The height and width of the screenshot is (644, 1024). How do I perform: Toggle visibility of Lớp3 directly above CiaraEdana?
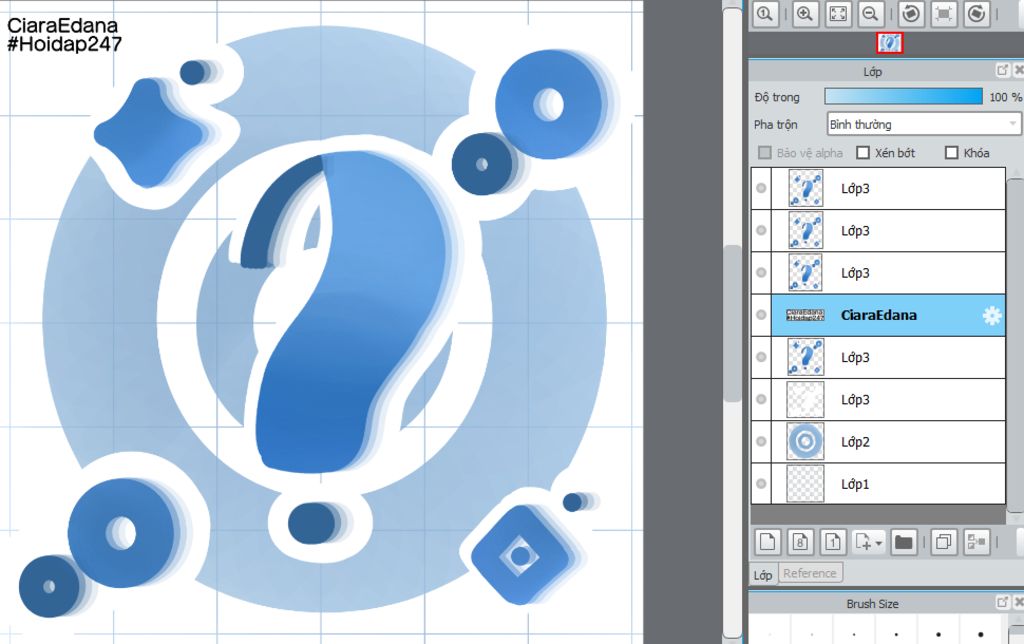point(761,272)
